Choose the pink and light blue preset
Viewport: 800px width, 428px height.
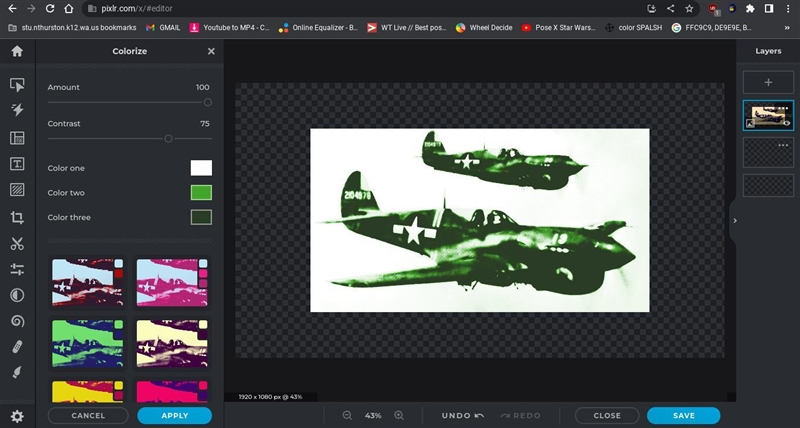coord(172,282)
